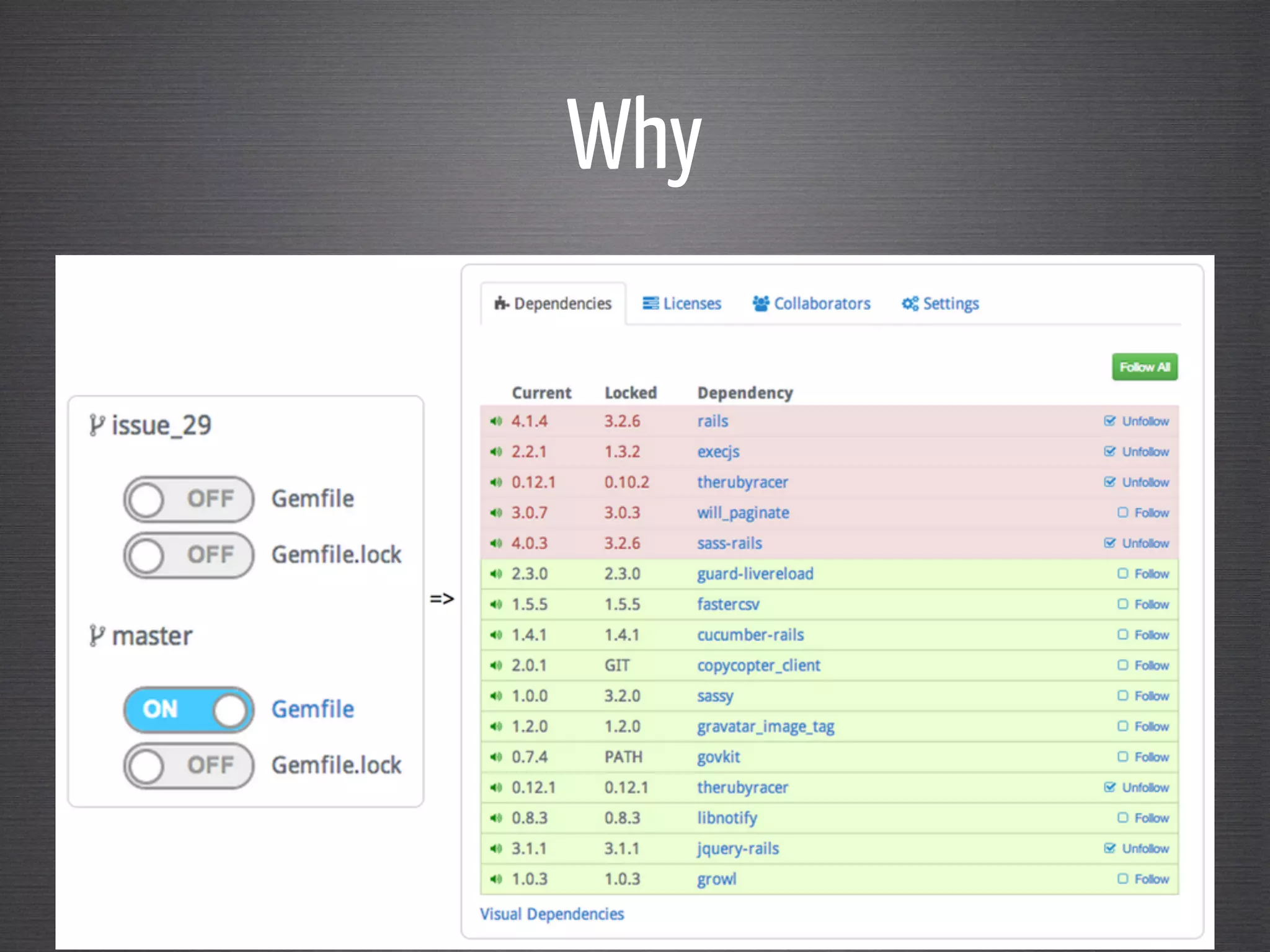Turn off the master Gemfile switch

pos(189,710)
